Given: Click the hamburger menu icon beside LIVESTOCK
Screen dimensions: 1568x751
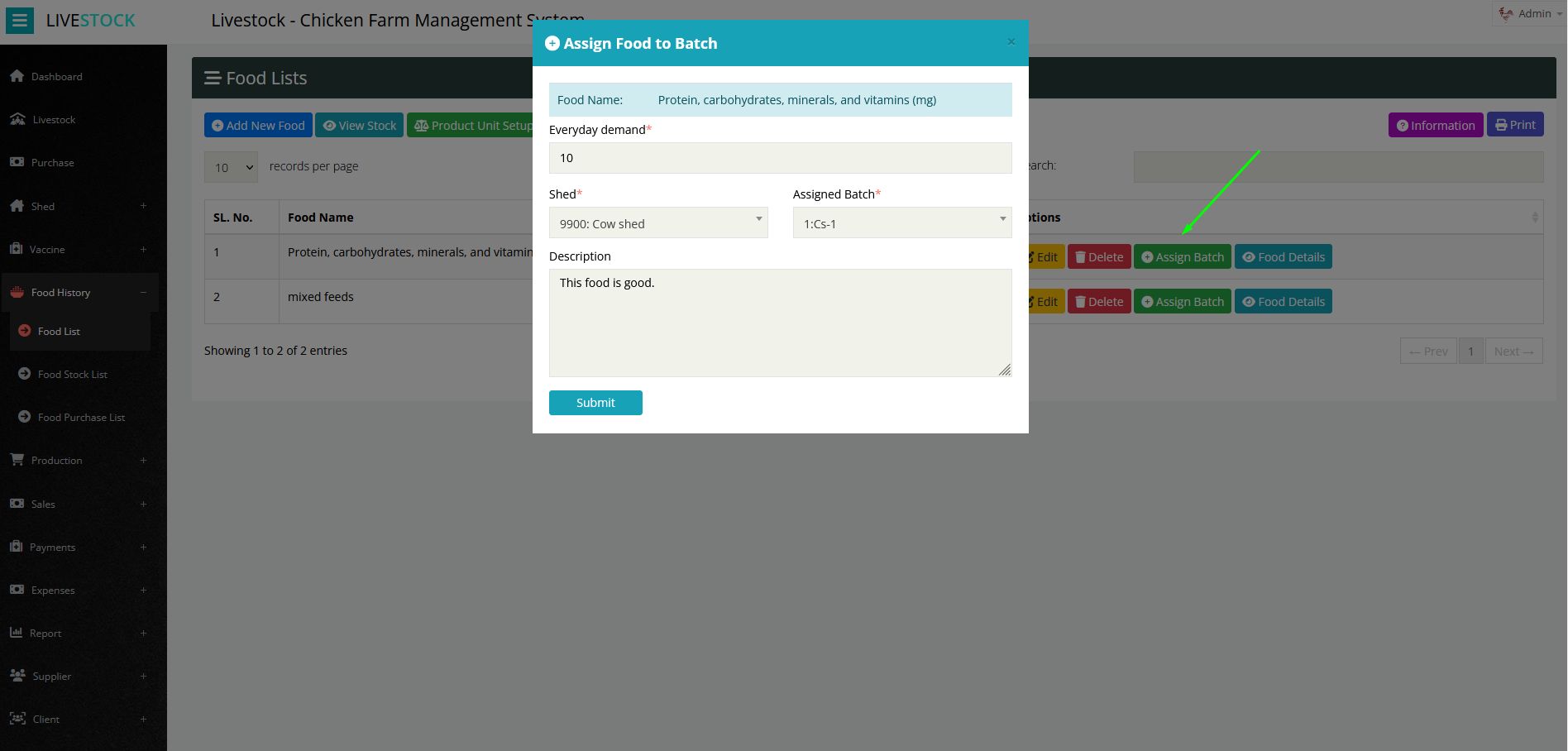Looking at the screenshot, I should tap(20, 21).
